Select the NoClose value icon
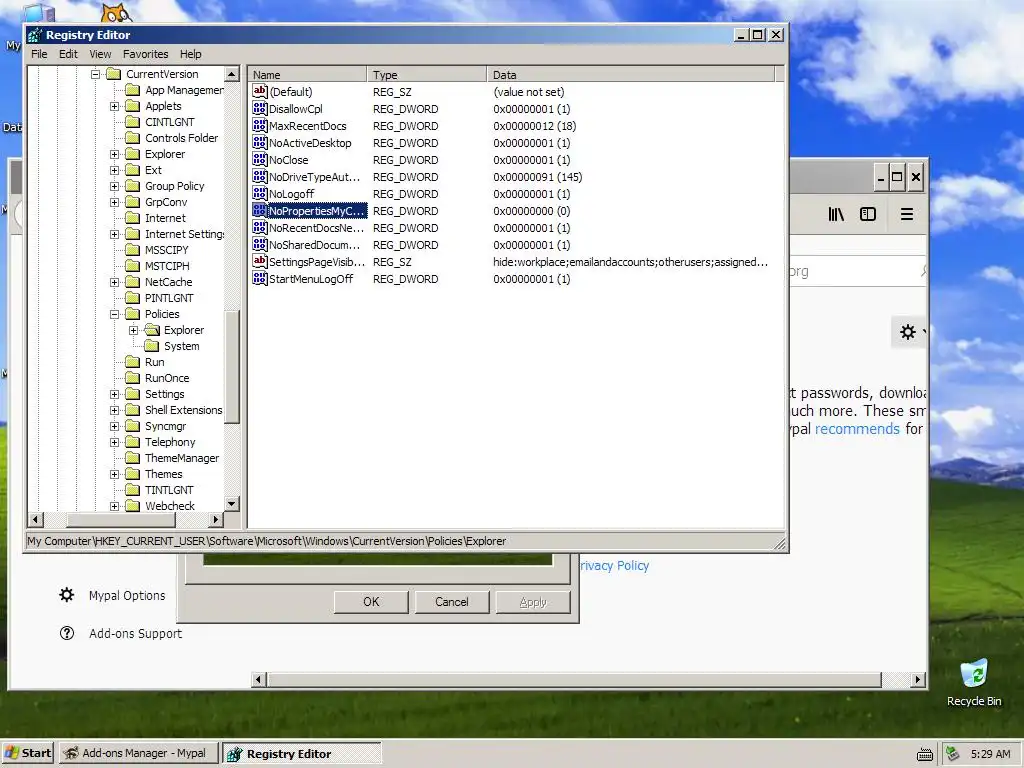Viewport: 1024px width, 768px height. 260,159
